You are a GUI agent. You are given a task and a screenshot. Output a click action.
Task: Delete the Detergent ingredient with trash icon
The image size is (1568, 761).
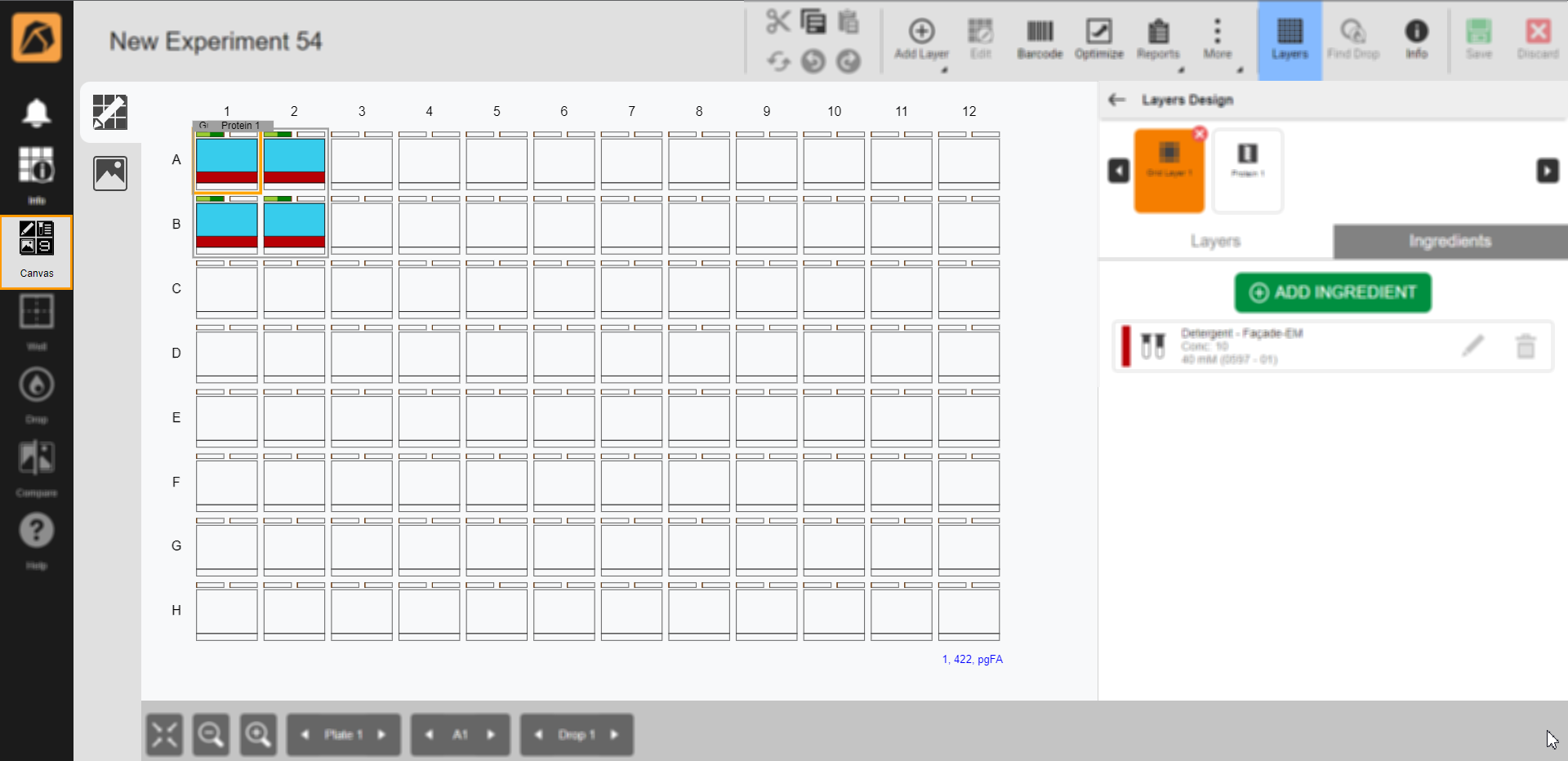coord(1525,346)
